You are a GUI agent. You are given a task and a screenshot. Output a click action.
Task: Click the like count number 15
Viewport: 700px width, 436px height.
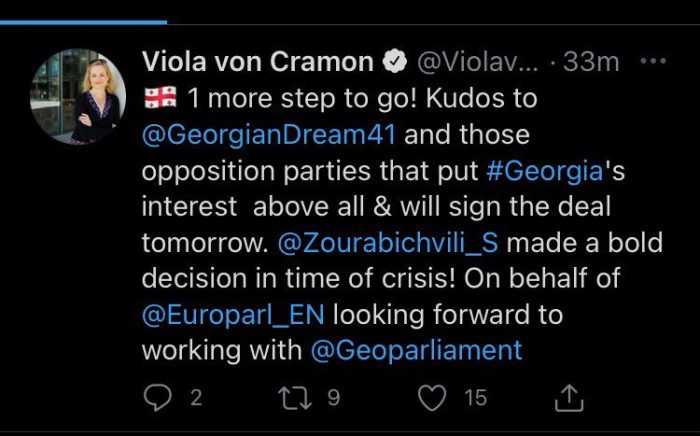pyautogui.click(x=475, y=397)
